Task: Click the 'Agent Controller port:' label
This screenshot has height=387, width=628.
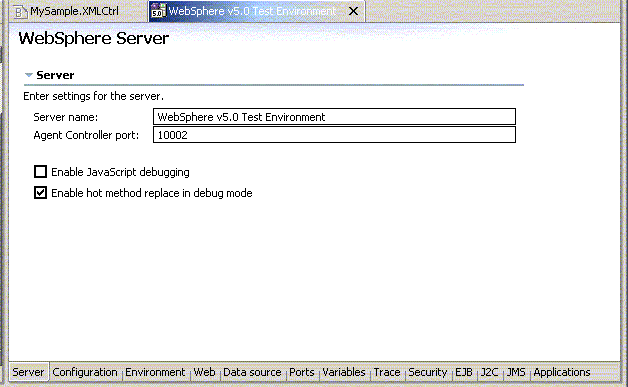Action: [x=86, y=135]
